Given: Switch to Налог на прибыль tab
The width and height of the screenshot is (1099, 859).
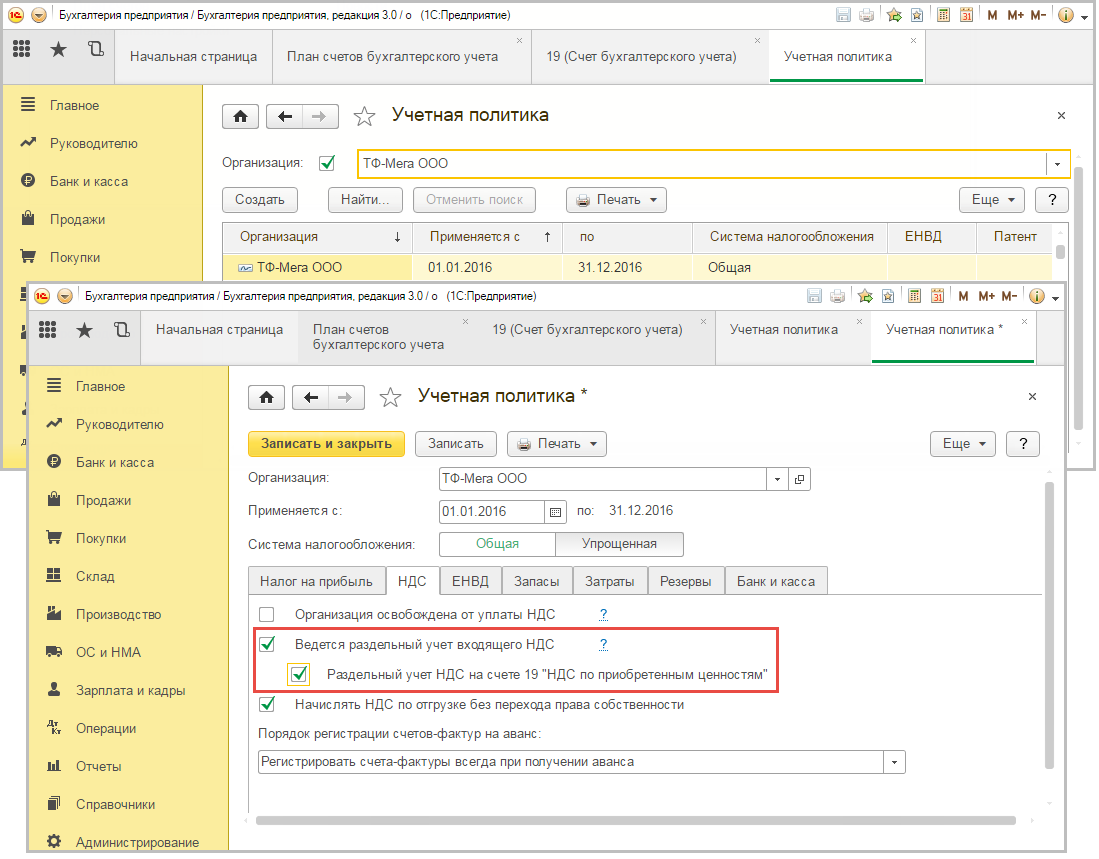Looking at the screenshot, I should click(x=316, y=581).
